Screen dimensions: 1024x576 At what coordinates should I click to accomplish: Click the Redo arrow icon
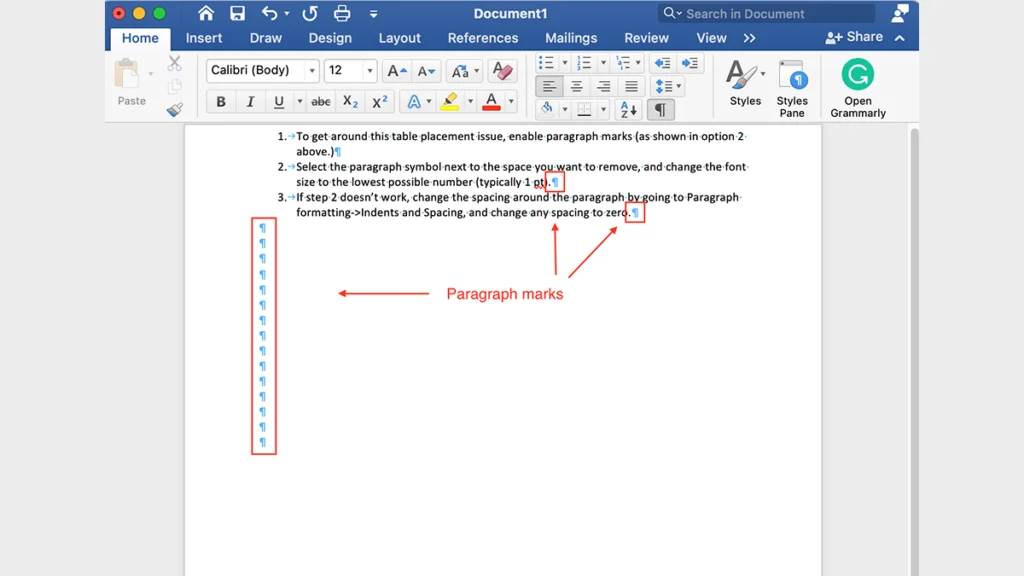point(310,13)
